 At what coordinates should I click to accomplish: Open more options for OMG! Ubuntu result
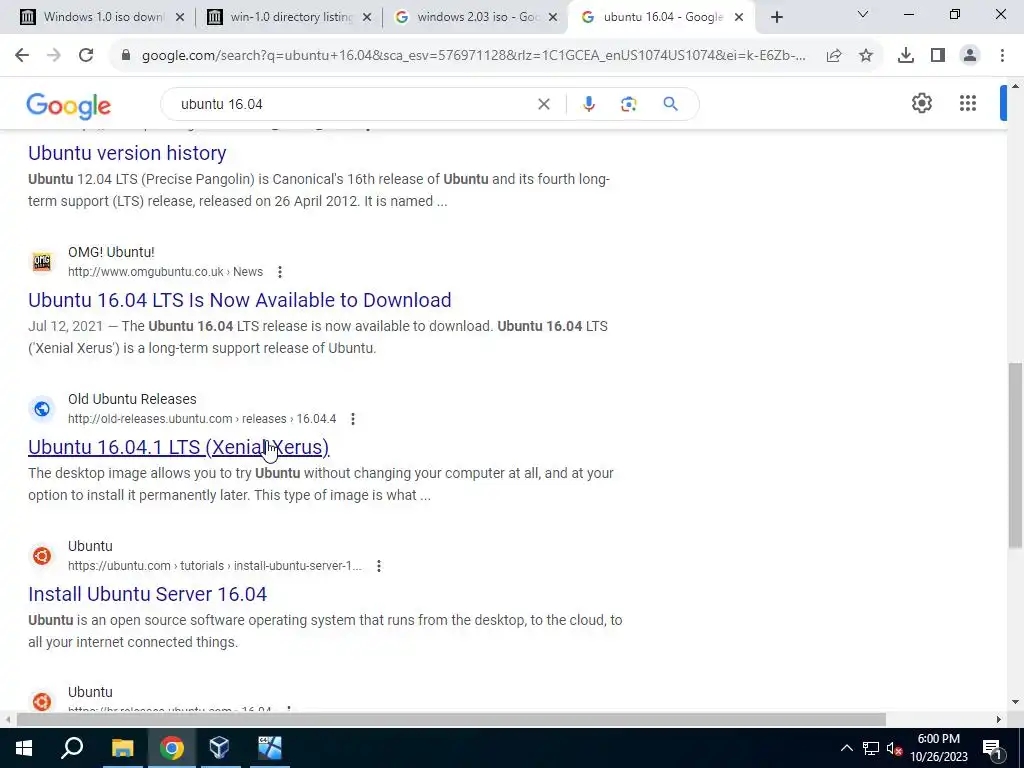[280, 272]
